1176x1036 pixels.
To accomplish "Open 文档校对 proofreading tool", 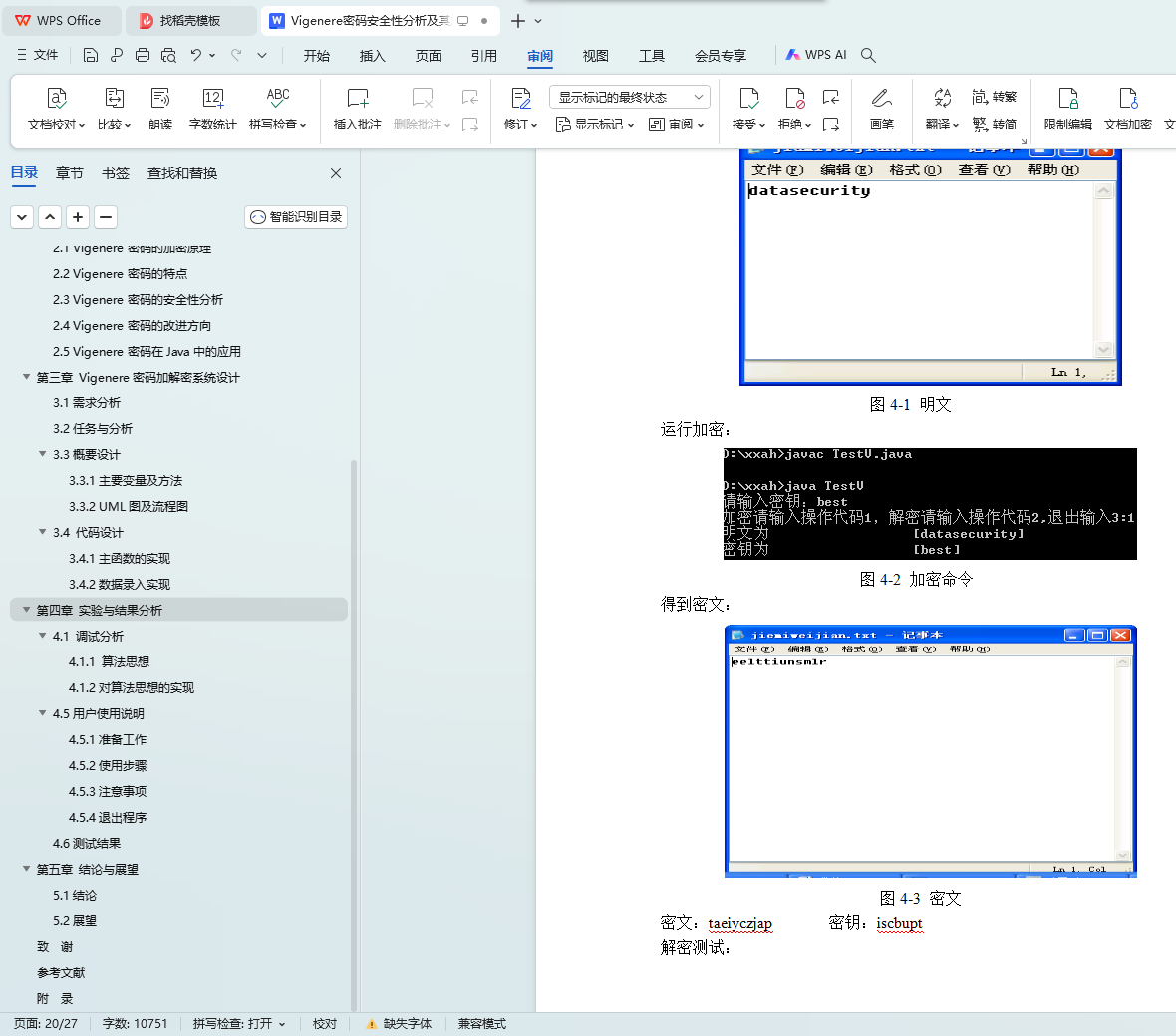I will pos(56,110).
